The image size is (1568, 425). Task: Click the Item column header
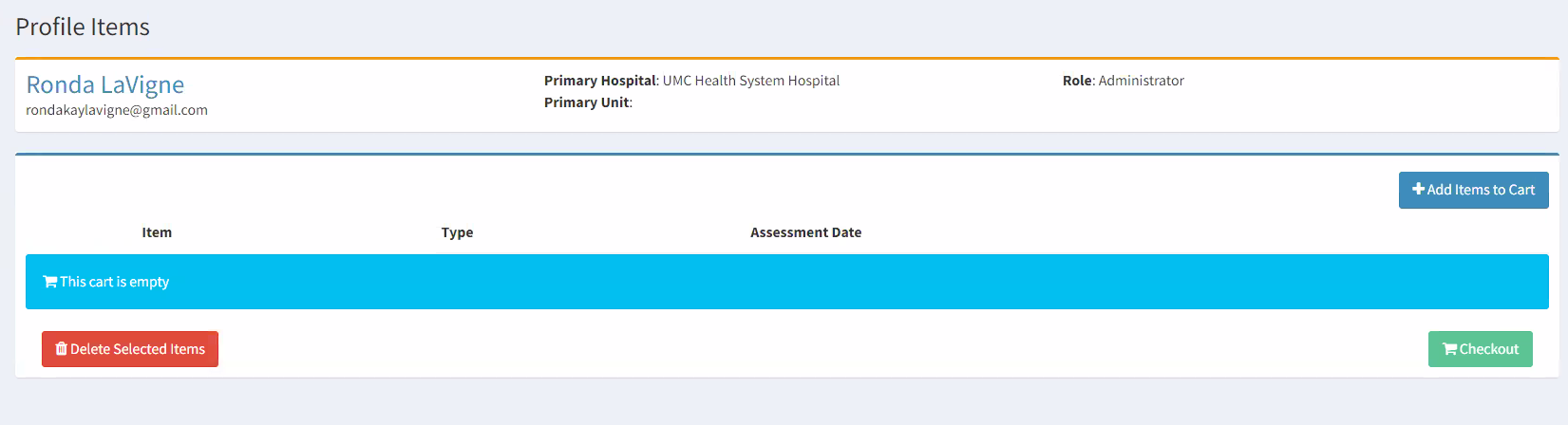(157, 232)
